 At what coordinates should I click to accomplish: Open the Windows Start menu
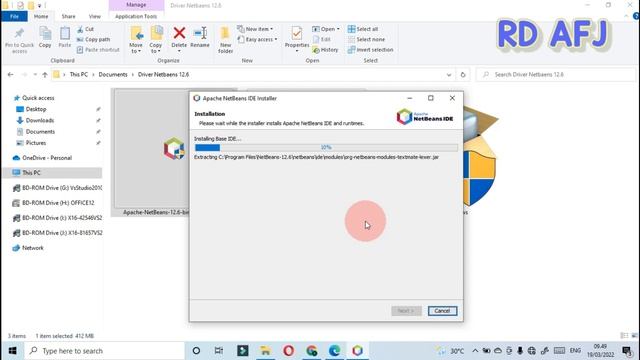pos(12,351)
